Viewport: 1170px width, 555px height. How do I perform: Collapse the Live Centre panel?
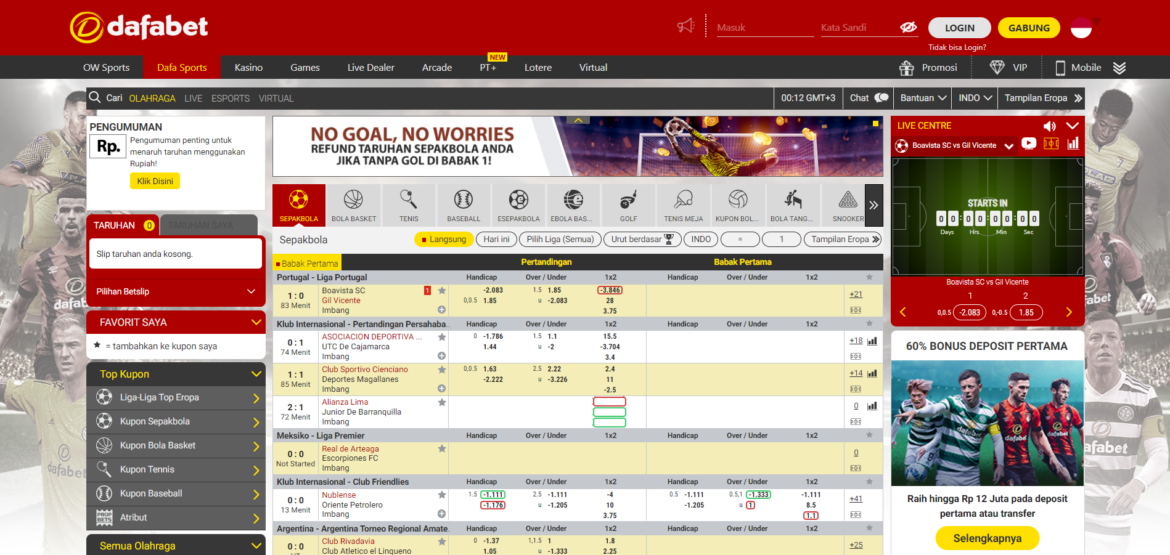click(x=1072, y=126)
